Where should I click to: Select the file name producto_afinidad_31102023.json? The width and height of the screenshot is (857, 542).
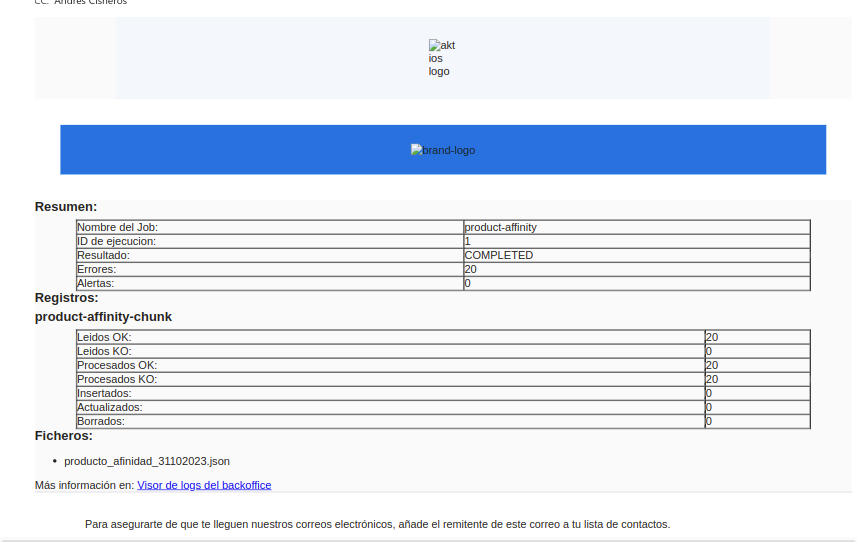tap(147, 461)
